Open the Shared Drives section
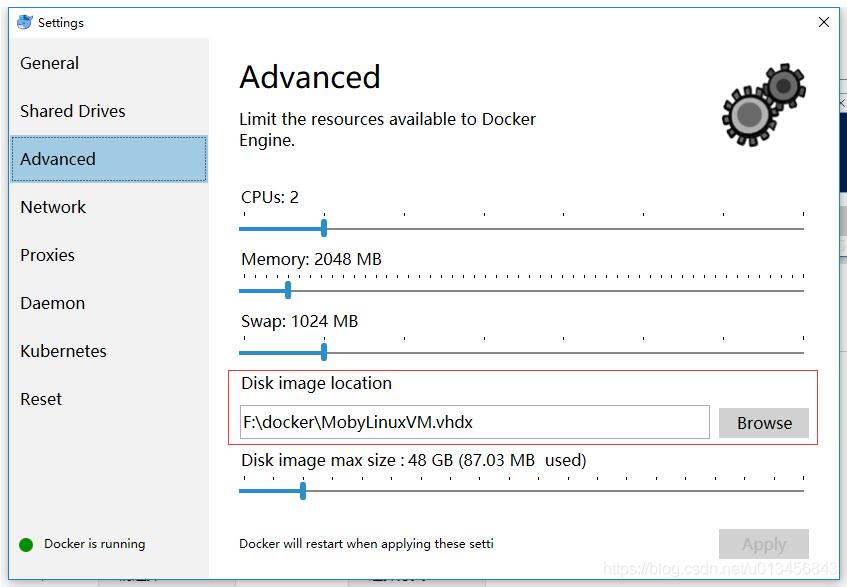The width and height of the screenshot is (847, 587). tap(74, 110)
